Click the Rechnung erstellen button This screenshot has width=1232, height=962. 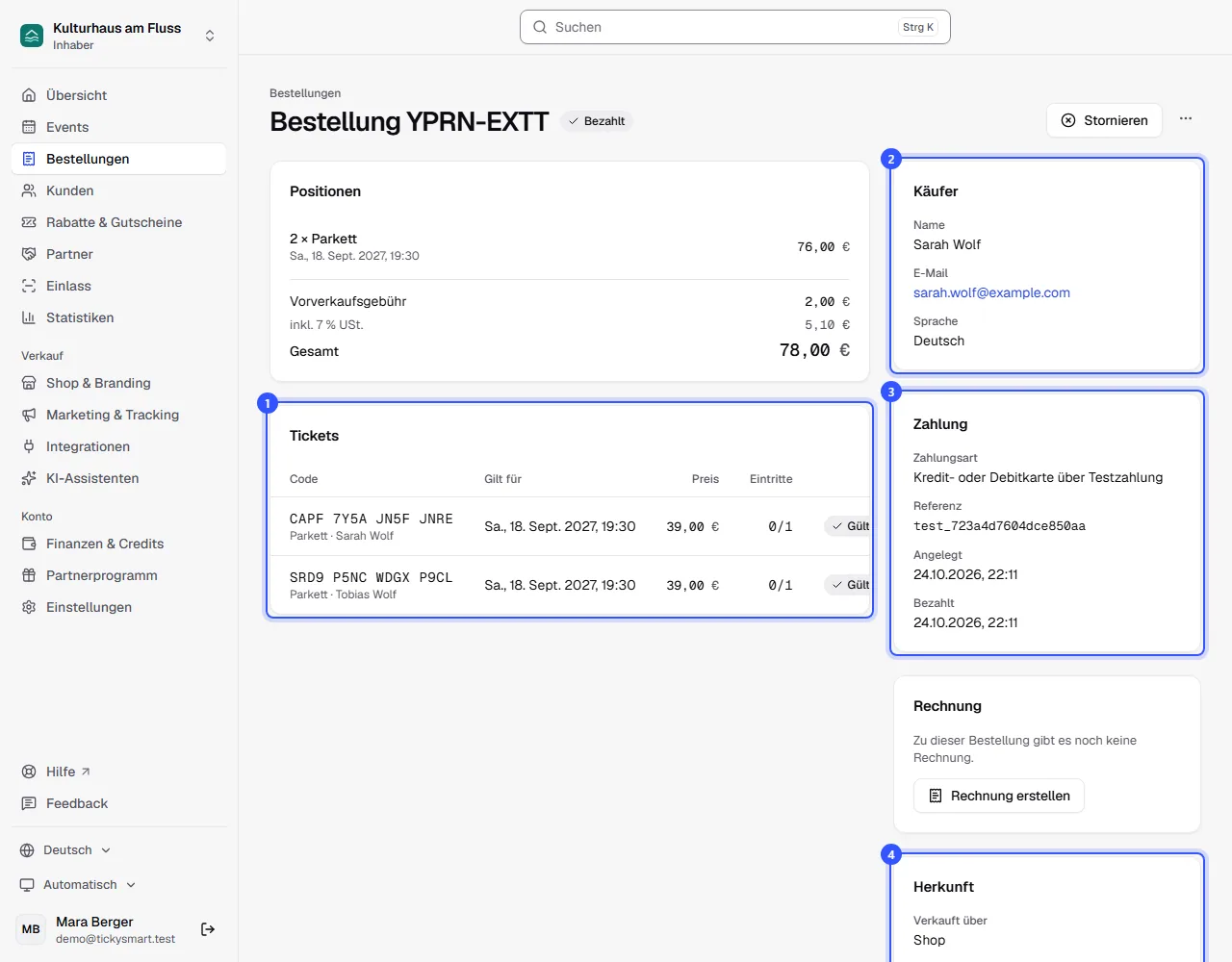(x=999, y=796)
